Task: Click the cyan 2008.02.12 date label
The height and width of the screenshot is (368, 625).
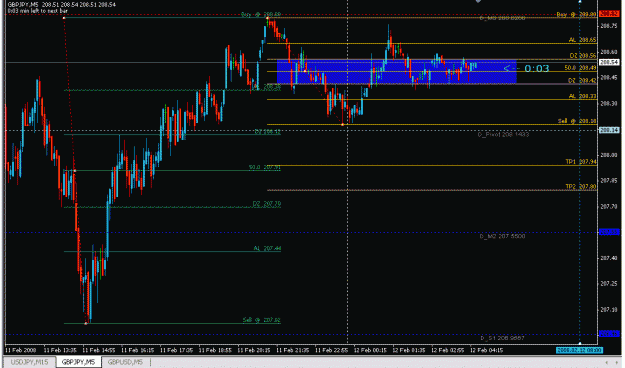Action: coord(579,350)
